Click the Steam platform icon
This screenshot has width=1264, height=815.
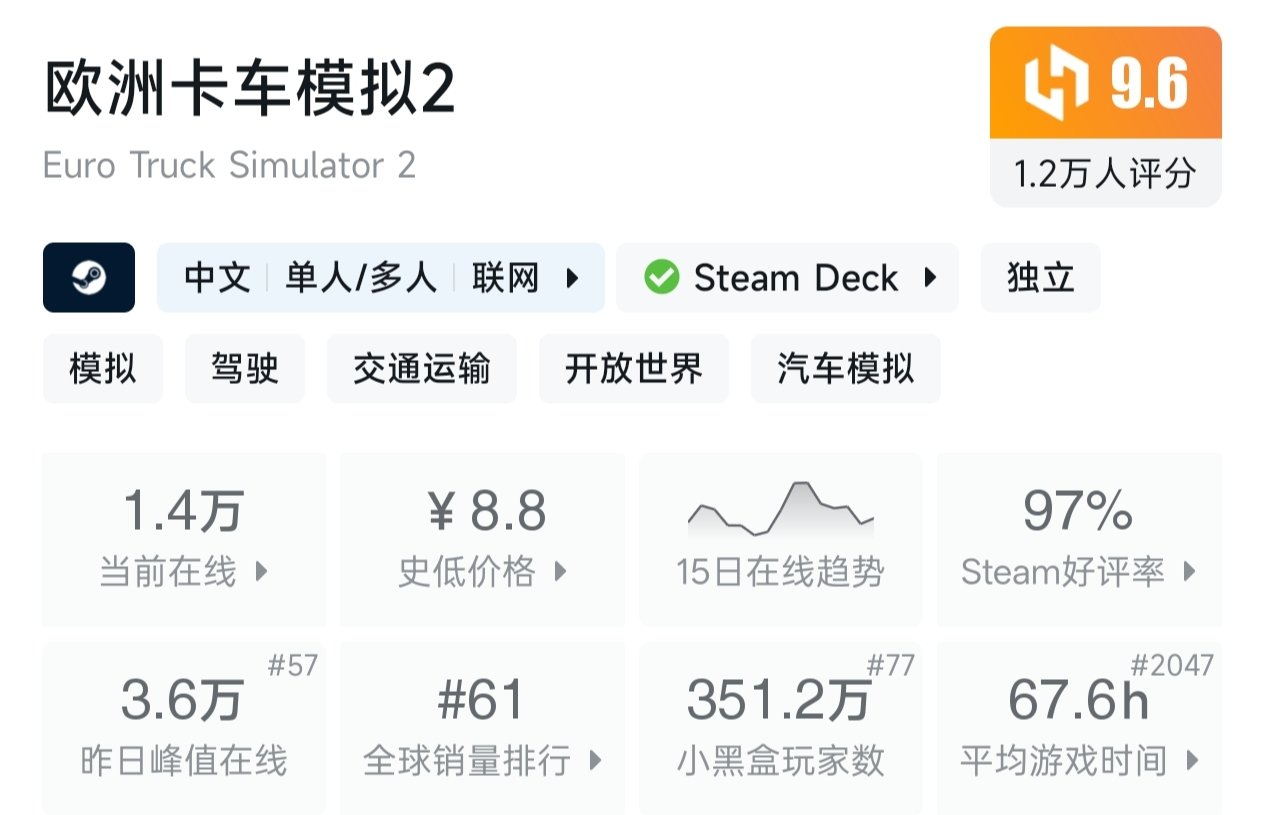pyautogui.click(x=89, y=278)
